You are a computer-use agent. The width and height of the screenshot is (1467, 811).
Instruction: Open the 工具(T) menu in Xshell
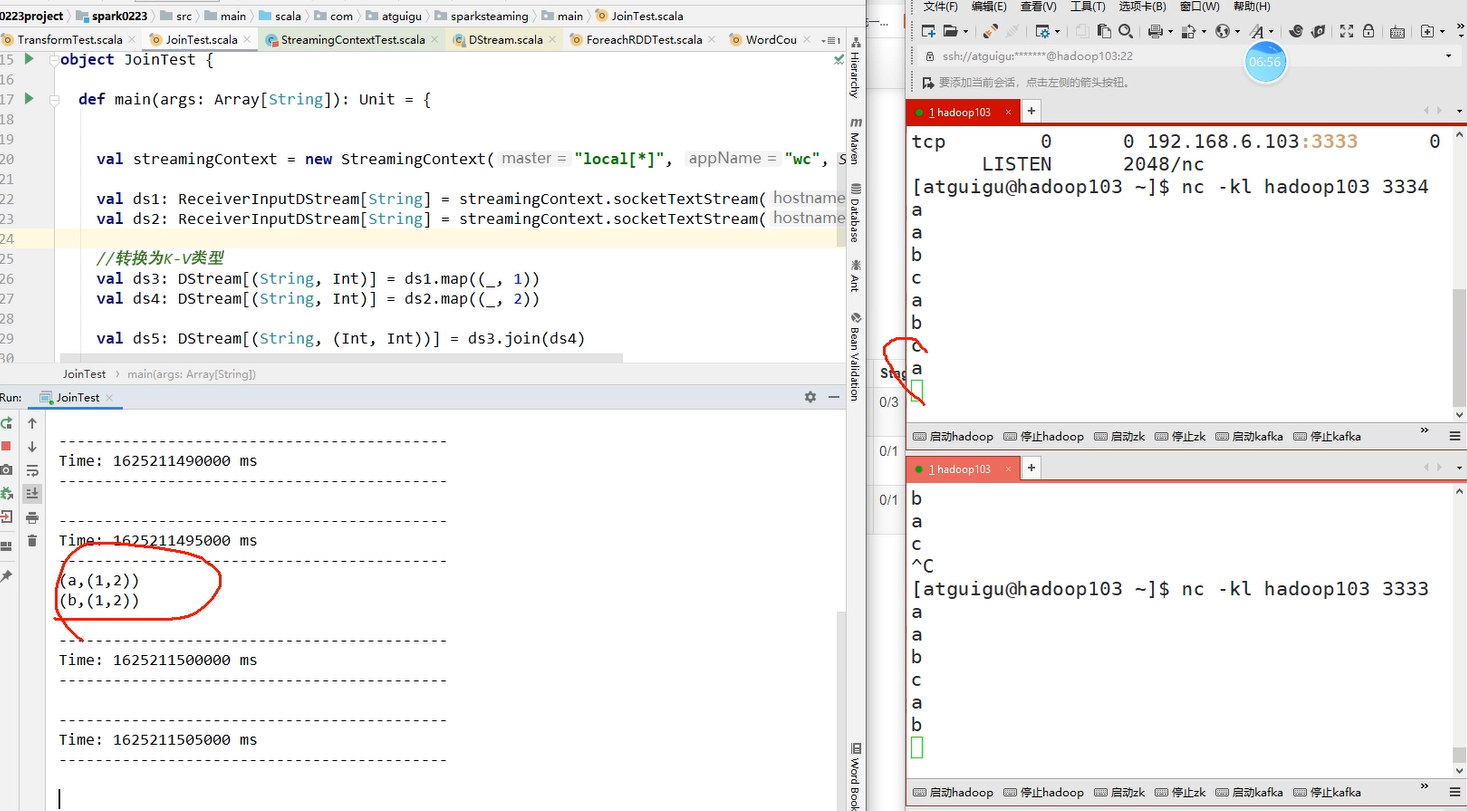pos(1087,6)
